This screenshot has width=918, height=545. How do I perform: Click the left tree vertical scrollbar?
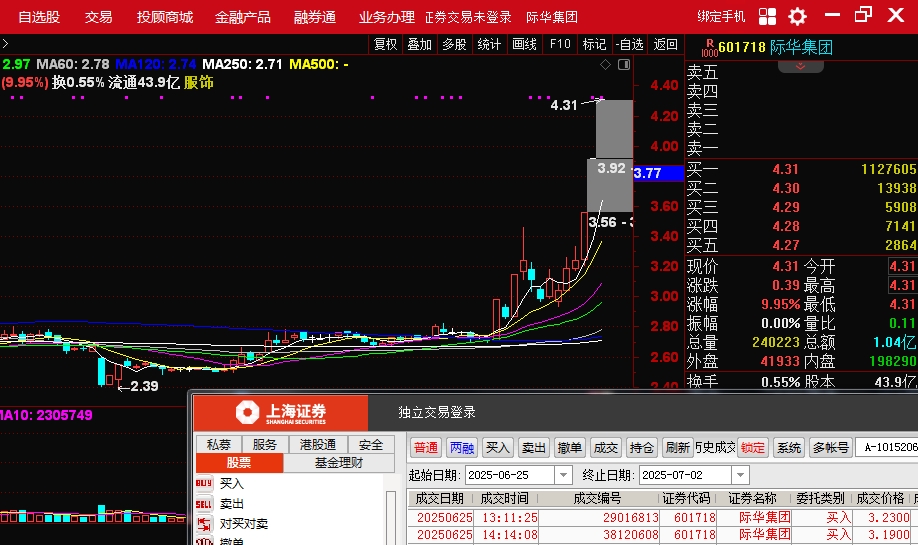click(x=391, y=518)
